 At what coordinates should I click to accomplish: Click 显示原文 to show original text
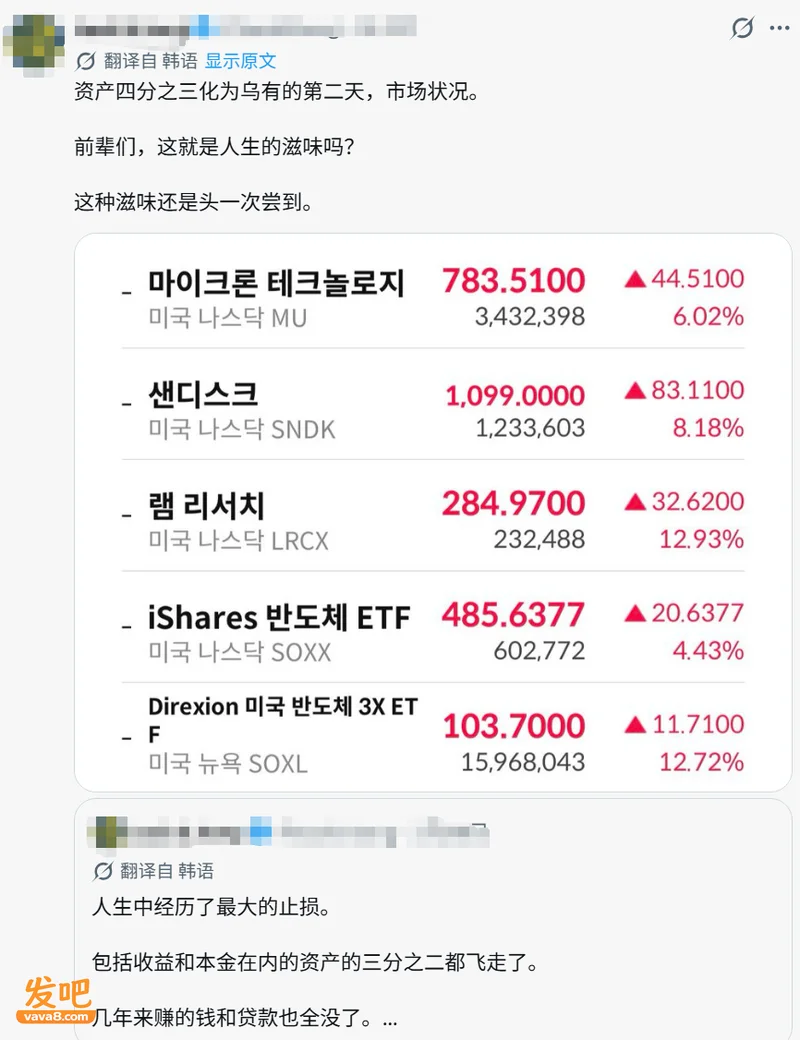240,61
